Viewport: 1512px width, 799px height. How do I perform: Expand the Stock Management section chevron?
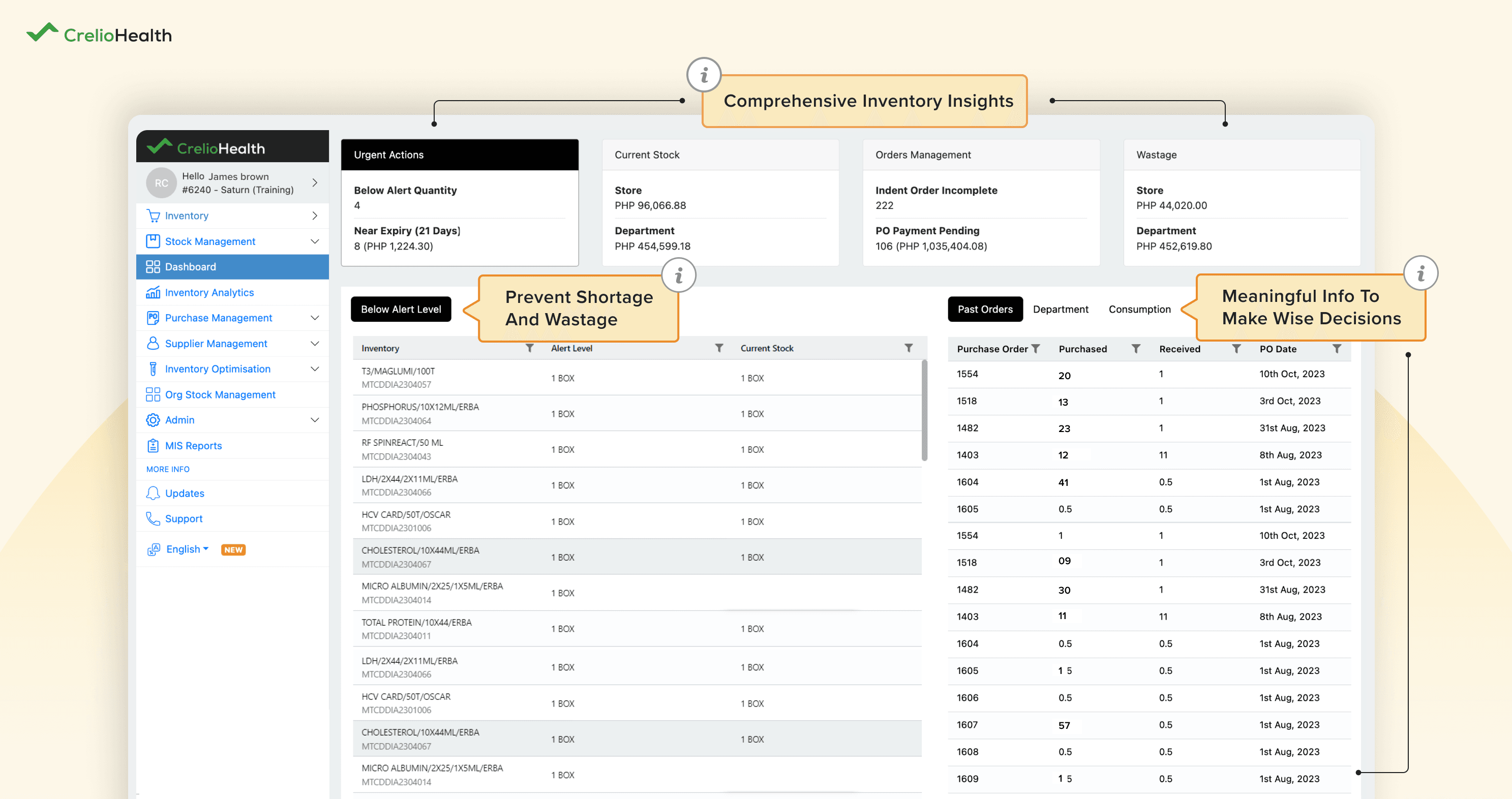point(315,241)
